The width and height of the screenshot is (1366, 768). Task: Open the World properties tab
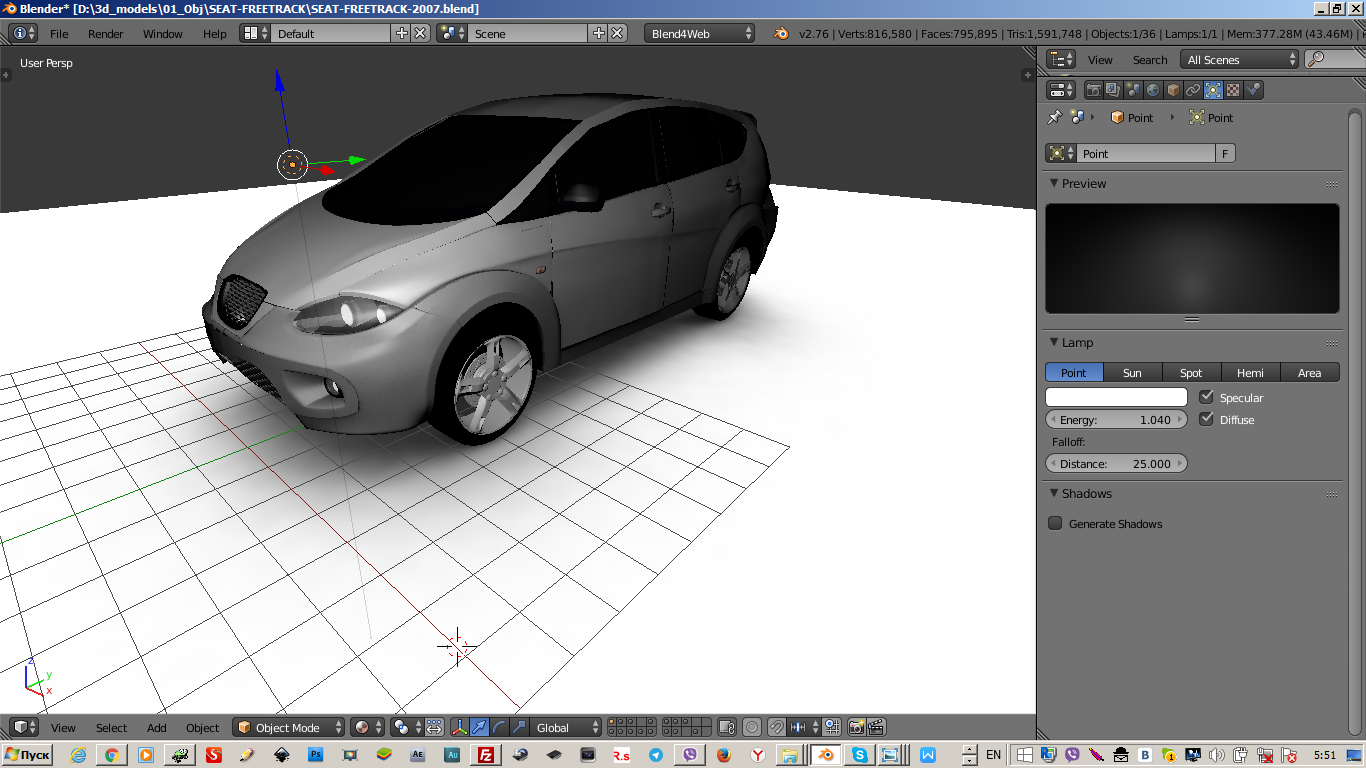point(1153,90)
